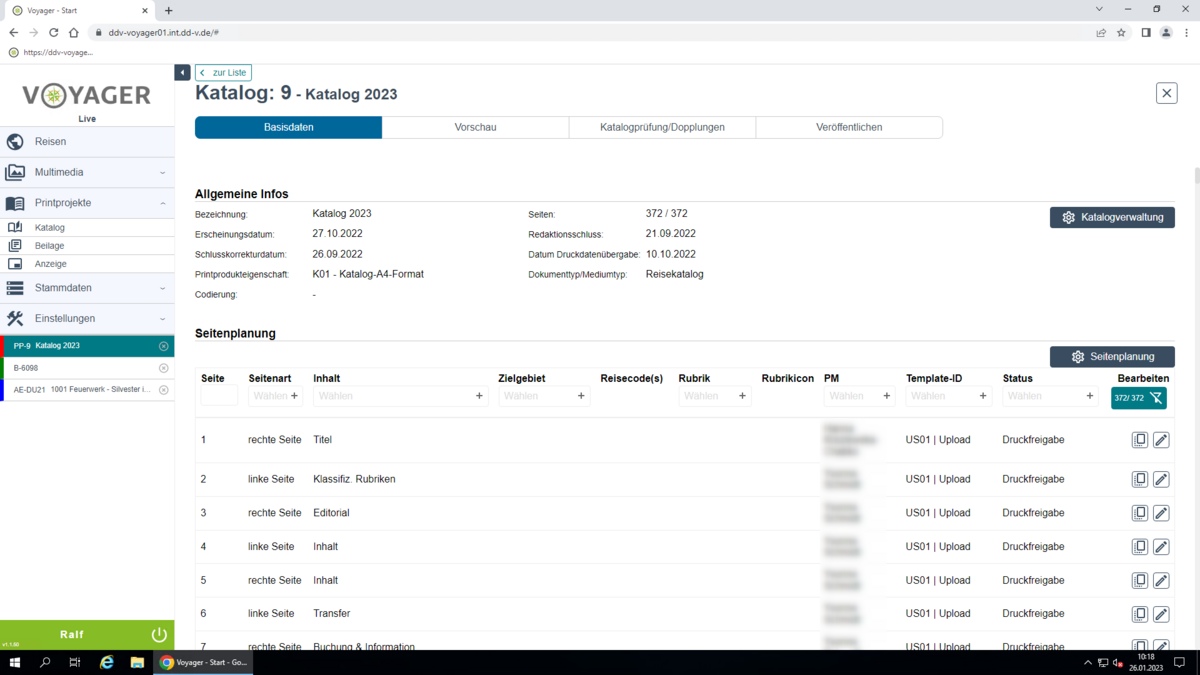Image resolution: width=1200 pixels, height=675 pixels.
Task: Open the PM filter dropdown
Action: (x=859, y=396)
